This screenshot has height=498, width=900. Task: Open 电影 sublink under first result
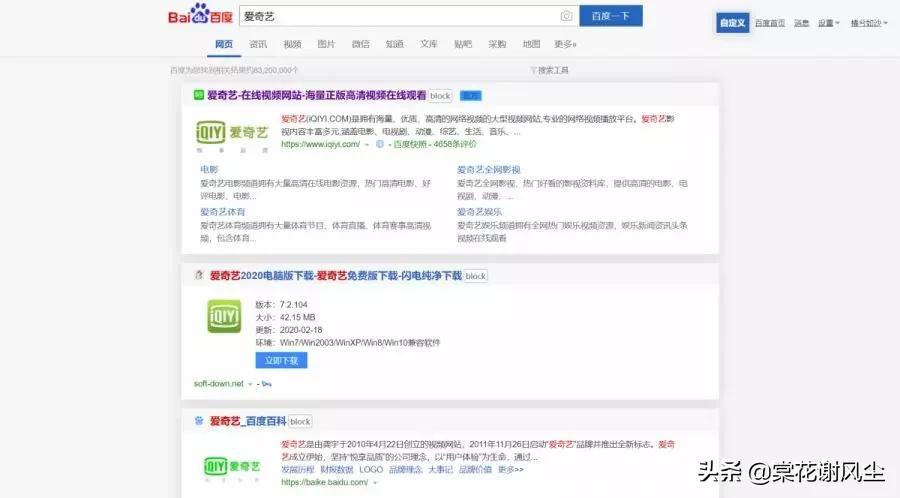[209, 169]
